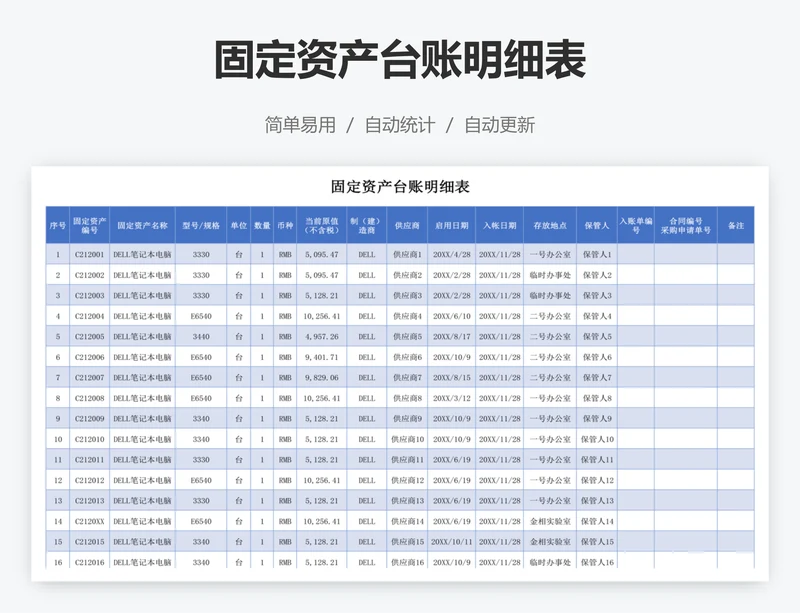Click original value cell 4,957.26
Screen dimensions: 800x613
[322, 336]
